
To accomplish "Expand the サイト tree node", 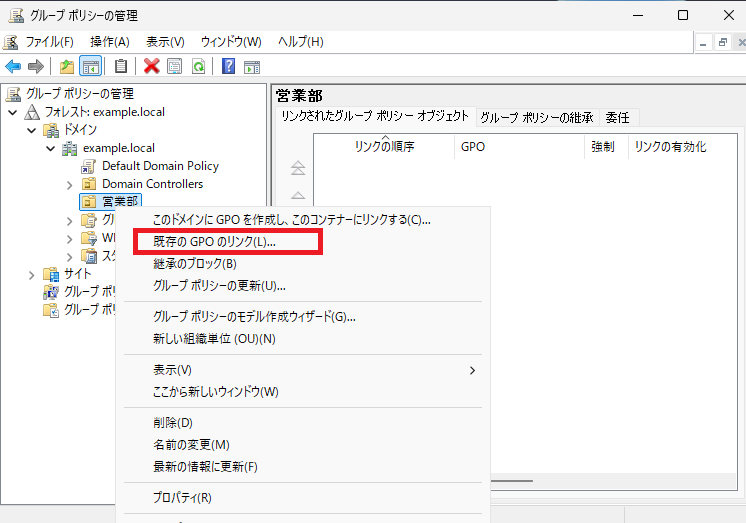I will tap(32, 275).
